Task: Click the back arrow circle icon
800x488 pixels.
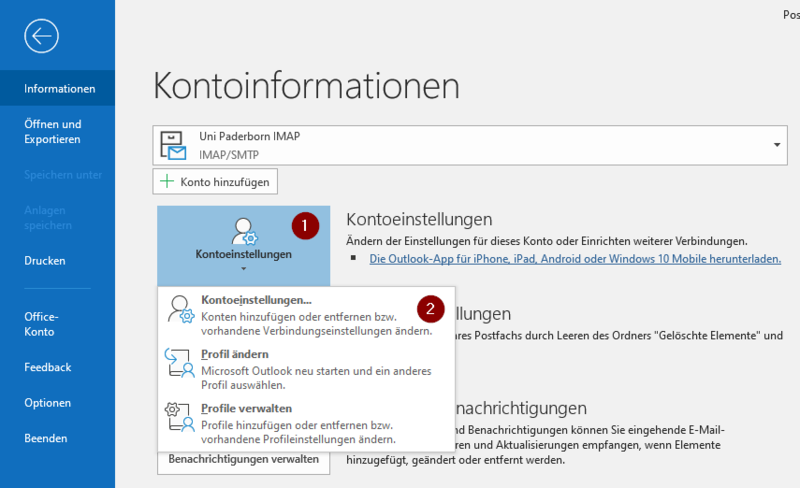Action: 41,36
